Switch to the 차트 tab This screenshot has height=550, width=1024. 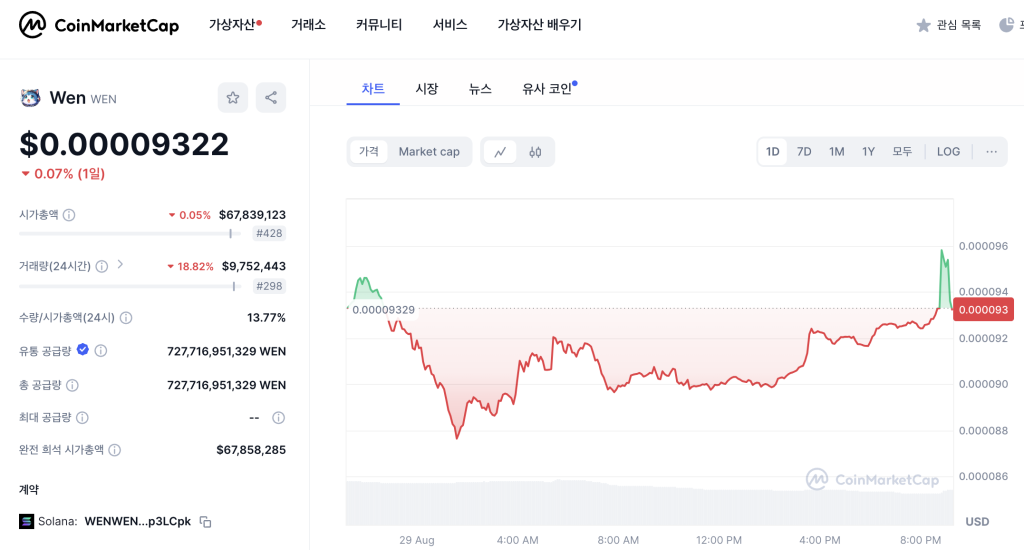coord(373,89)
